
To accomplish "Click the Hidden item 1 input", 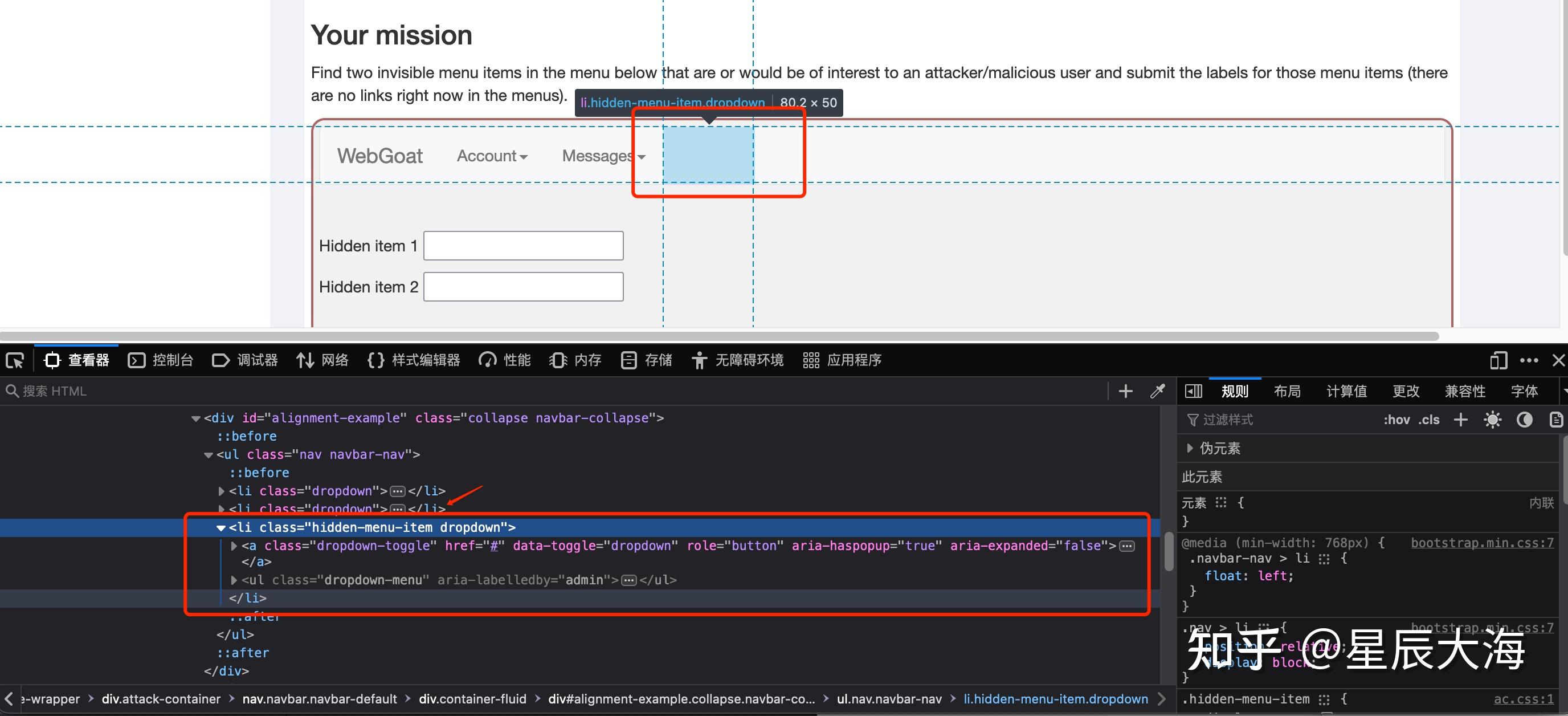I will (523, 245).
